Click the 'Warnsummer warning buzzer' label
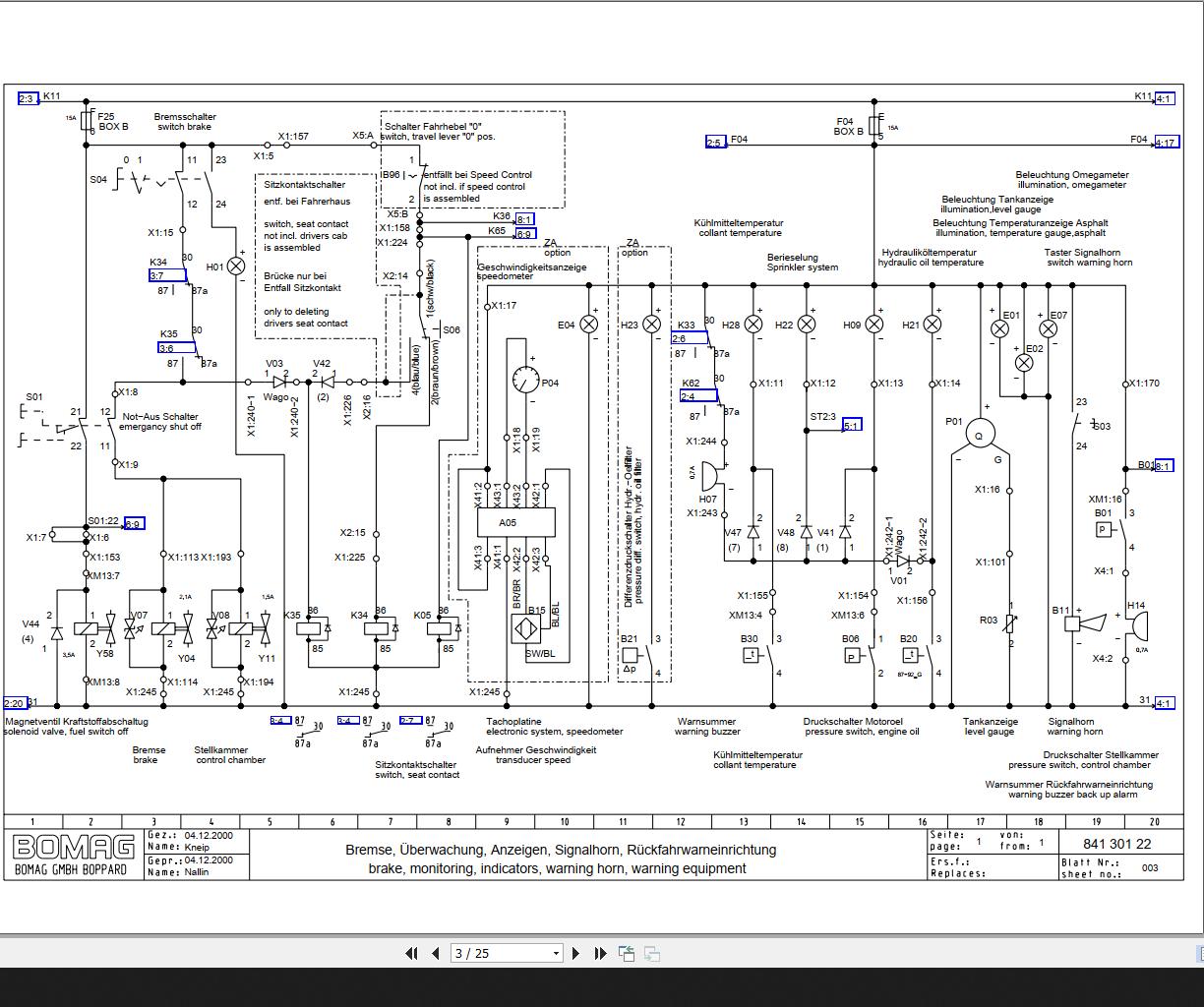 click(x=707, y=727)
